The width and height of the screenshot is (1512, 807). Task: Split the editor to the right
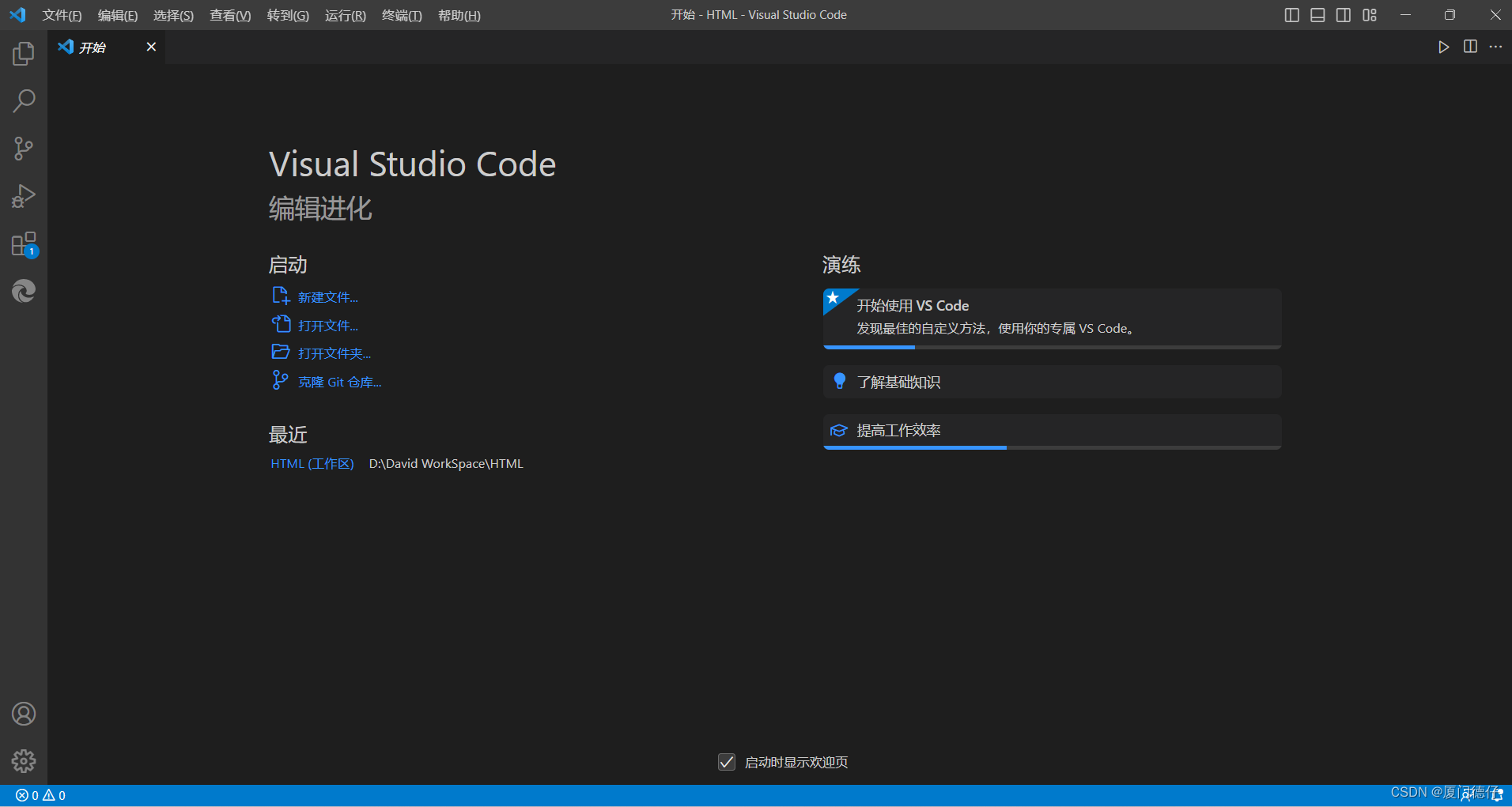pyautogui.click(x=1470, y=47)
